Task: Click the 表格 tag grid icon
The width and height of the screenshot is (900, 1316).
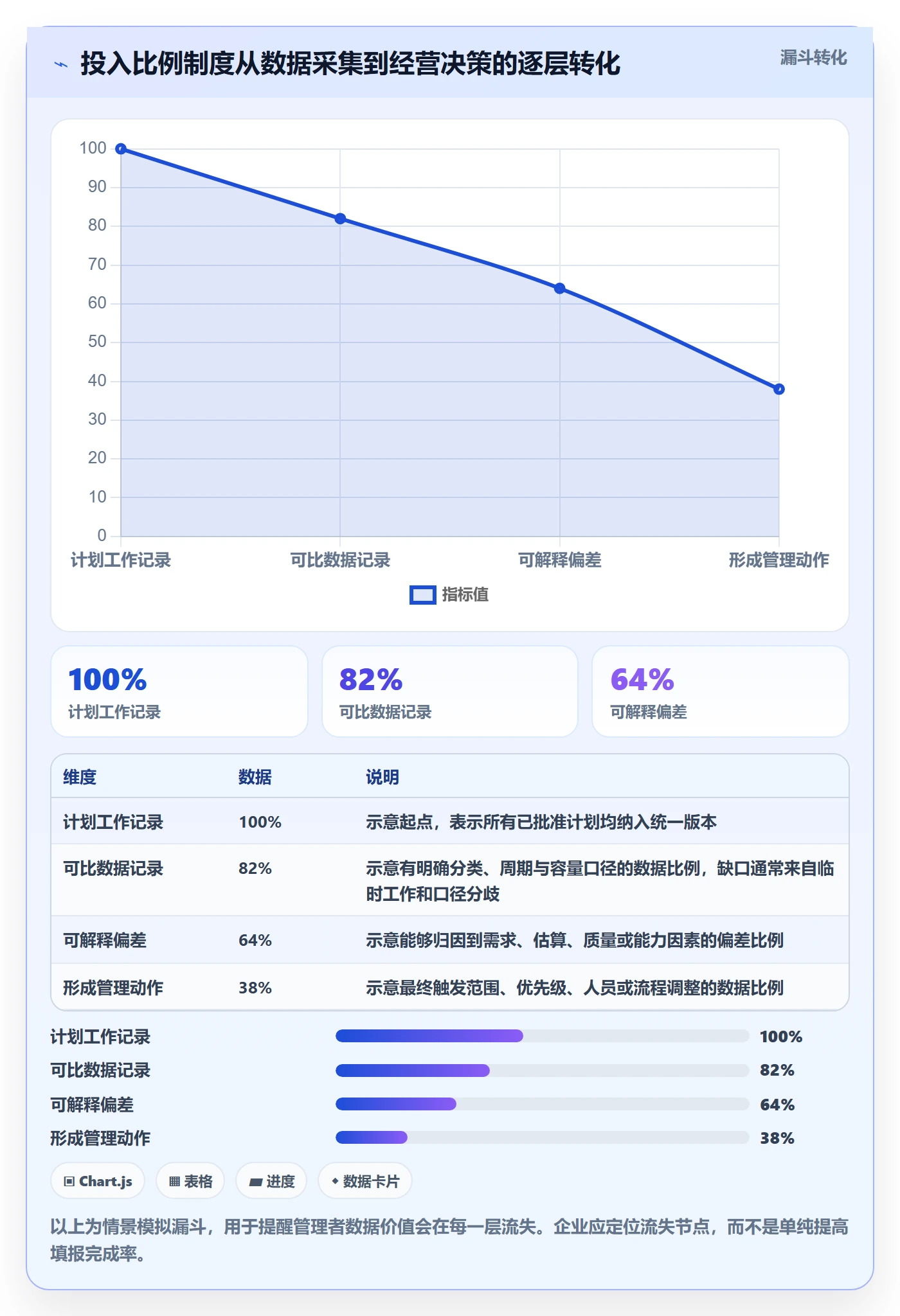Action: 174,1182
